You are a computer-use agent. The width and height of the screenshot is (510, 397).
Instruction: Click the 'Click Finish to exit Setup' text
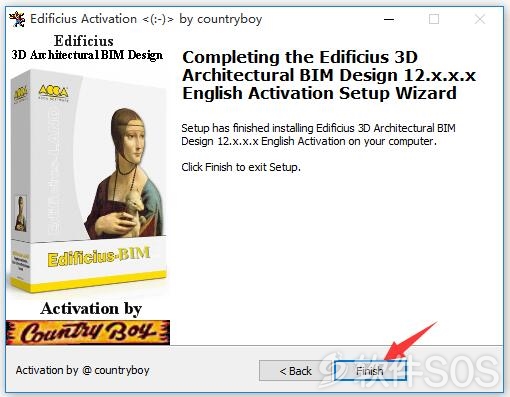[x=241, y=167]
